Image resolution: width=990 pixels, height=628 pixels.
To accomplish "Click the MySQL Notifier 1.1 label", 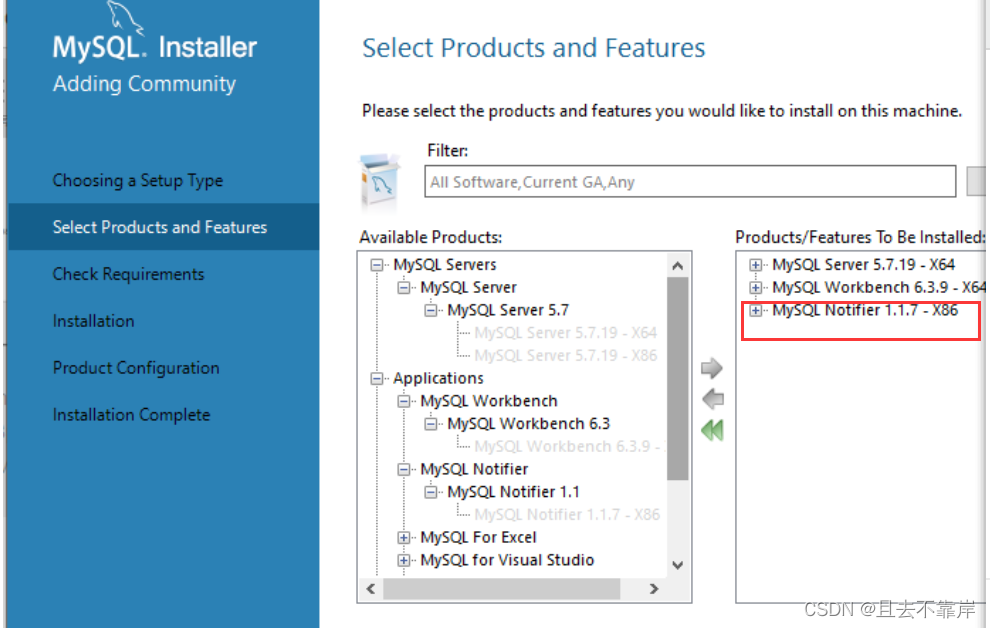I will point(513,492).
